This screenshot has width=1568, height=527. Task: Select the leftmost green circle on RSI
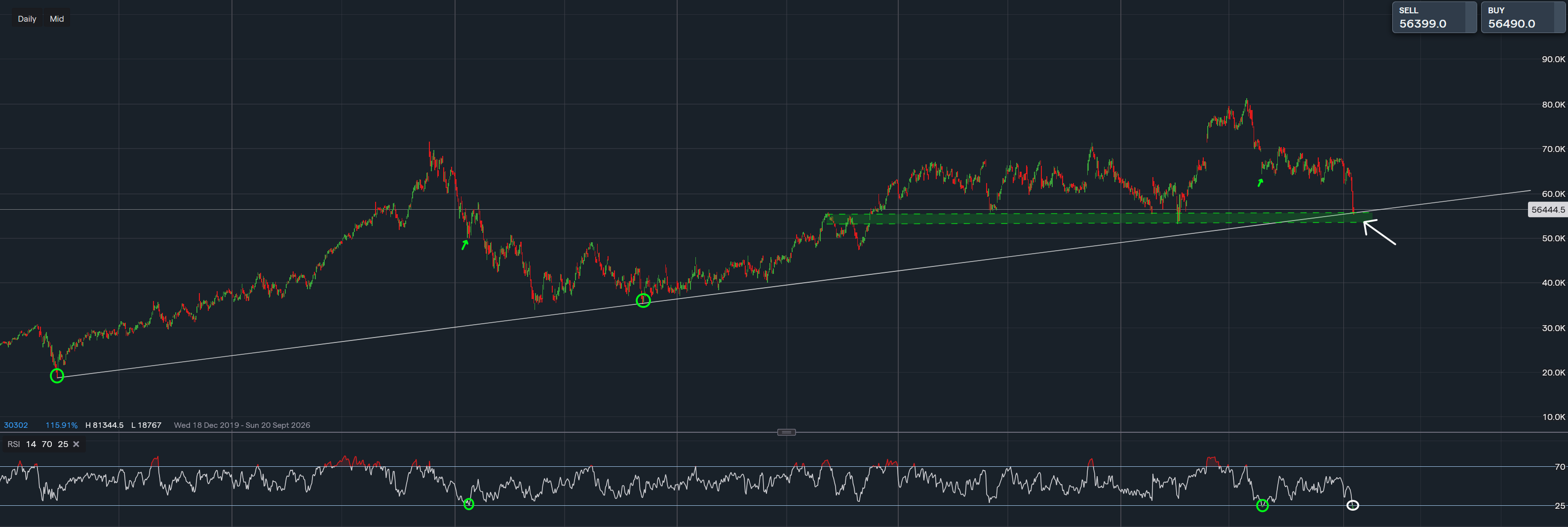tap(469, 504)
